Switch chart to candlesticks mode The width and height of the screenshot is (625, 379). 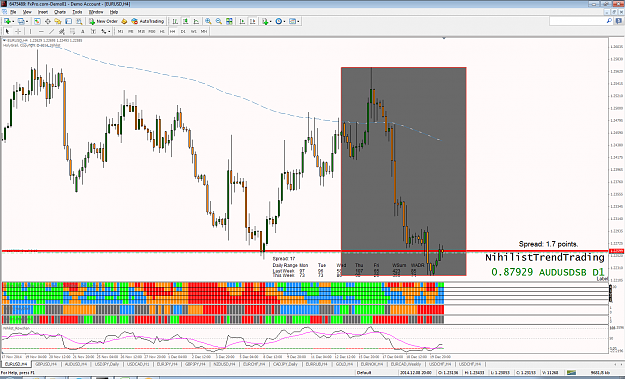(x=185, y=21)
